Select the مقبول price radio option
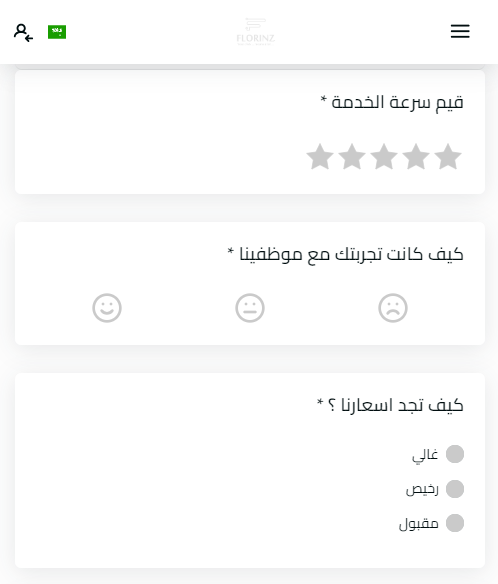Viewport: 498px width, 584px height. [x=455, y=523]
